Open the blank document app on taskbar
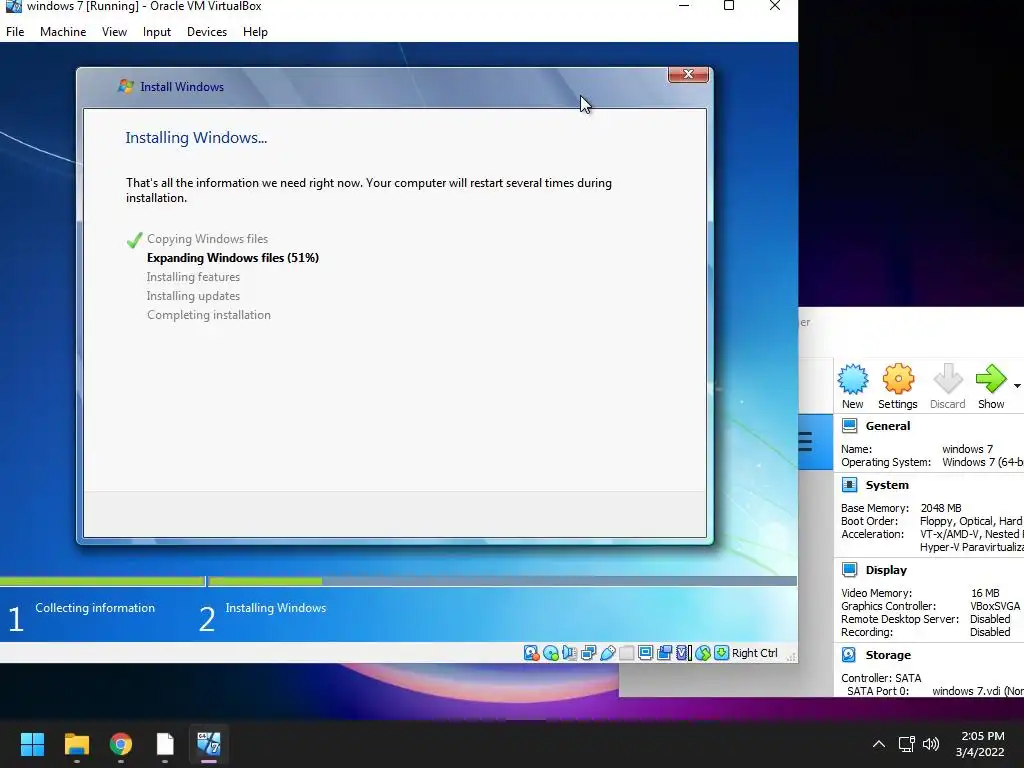 tap(165, 744)
